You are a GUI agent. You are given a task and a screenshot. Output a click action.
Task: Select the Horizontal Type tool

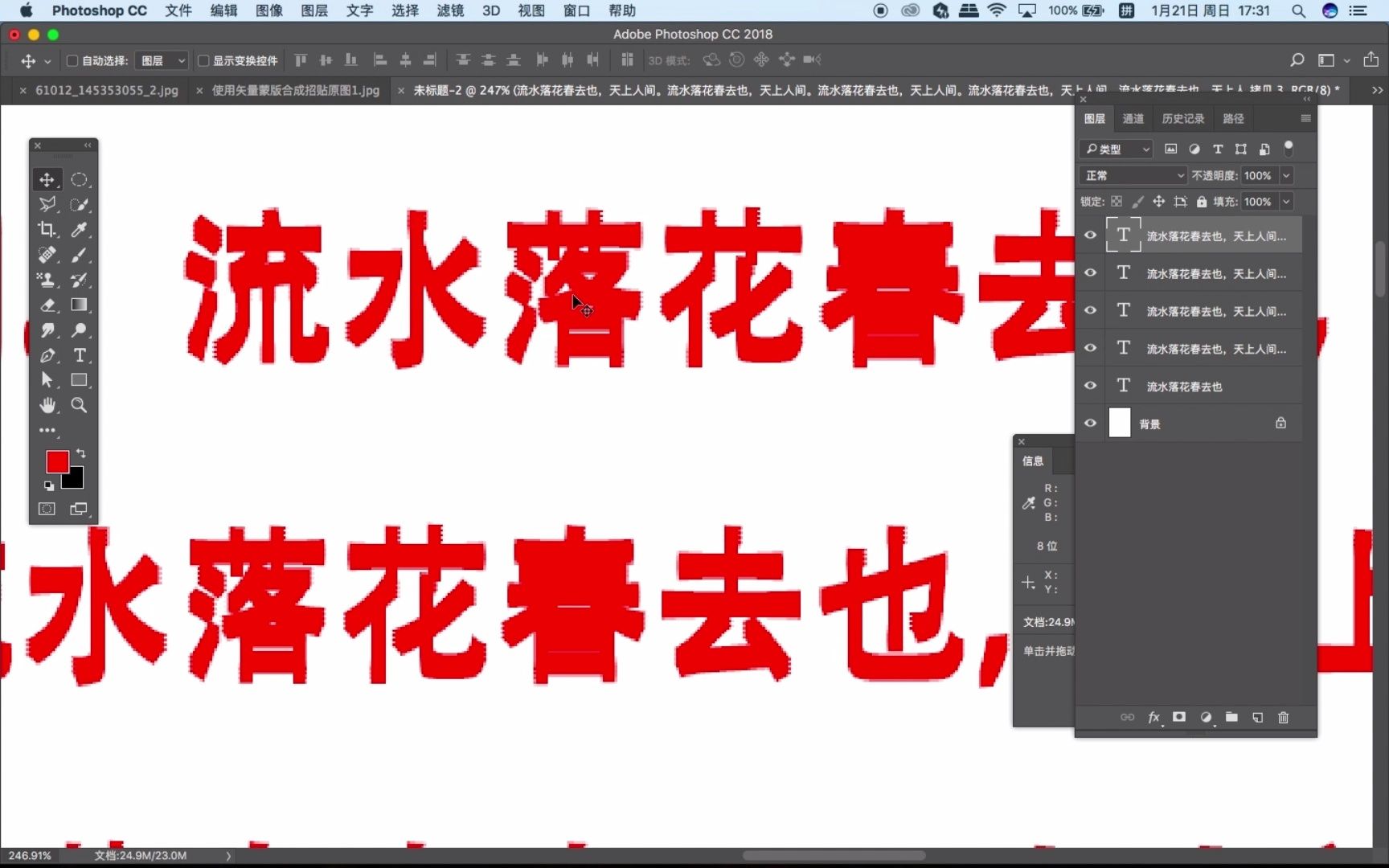(x=80, y=355)
